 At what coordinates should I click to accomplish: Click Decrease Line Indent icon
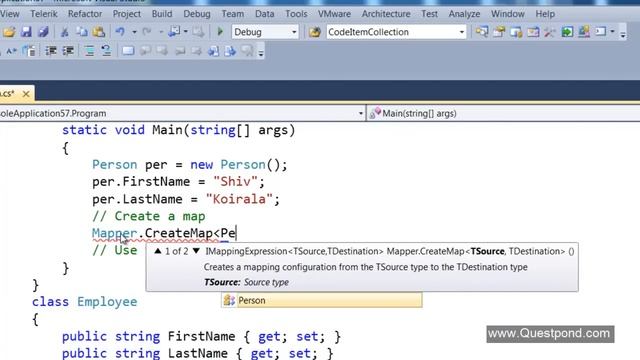pos(51,51)
